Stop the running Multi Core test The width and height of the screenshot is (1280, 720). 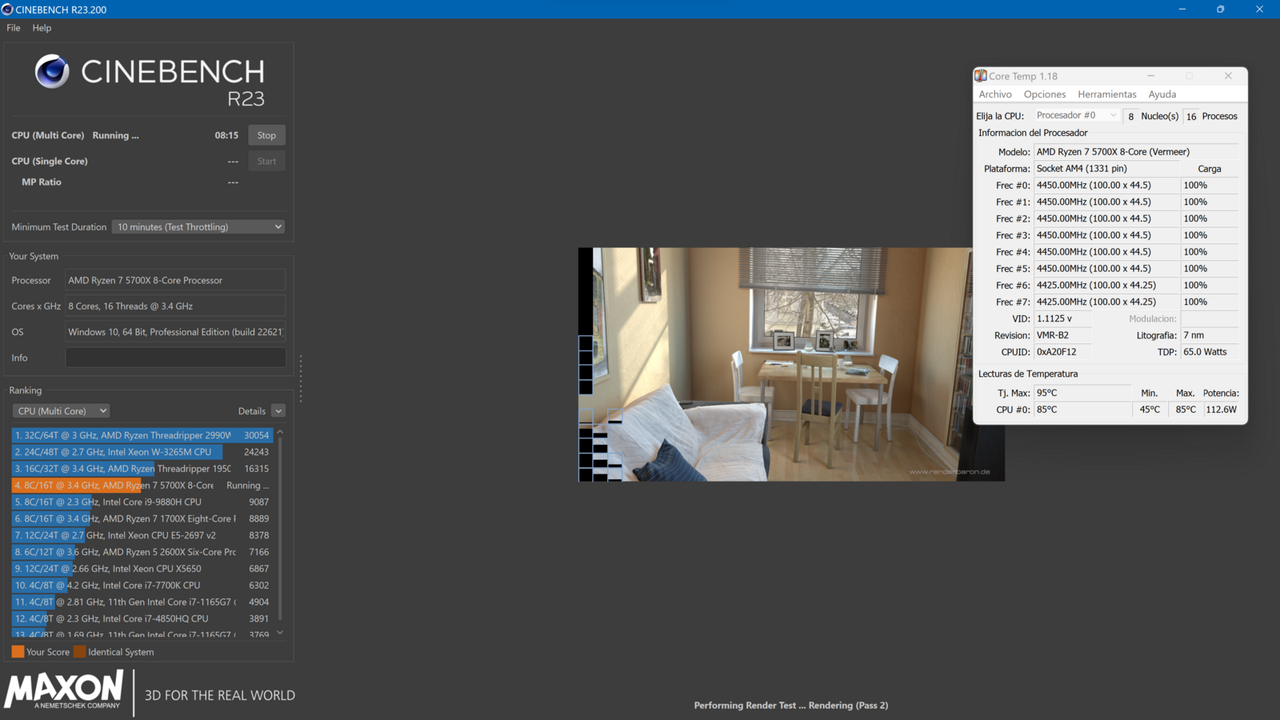point(266,135)
